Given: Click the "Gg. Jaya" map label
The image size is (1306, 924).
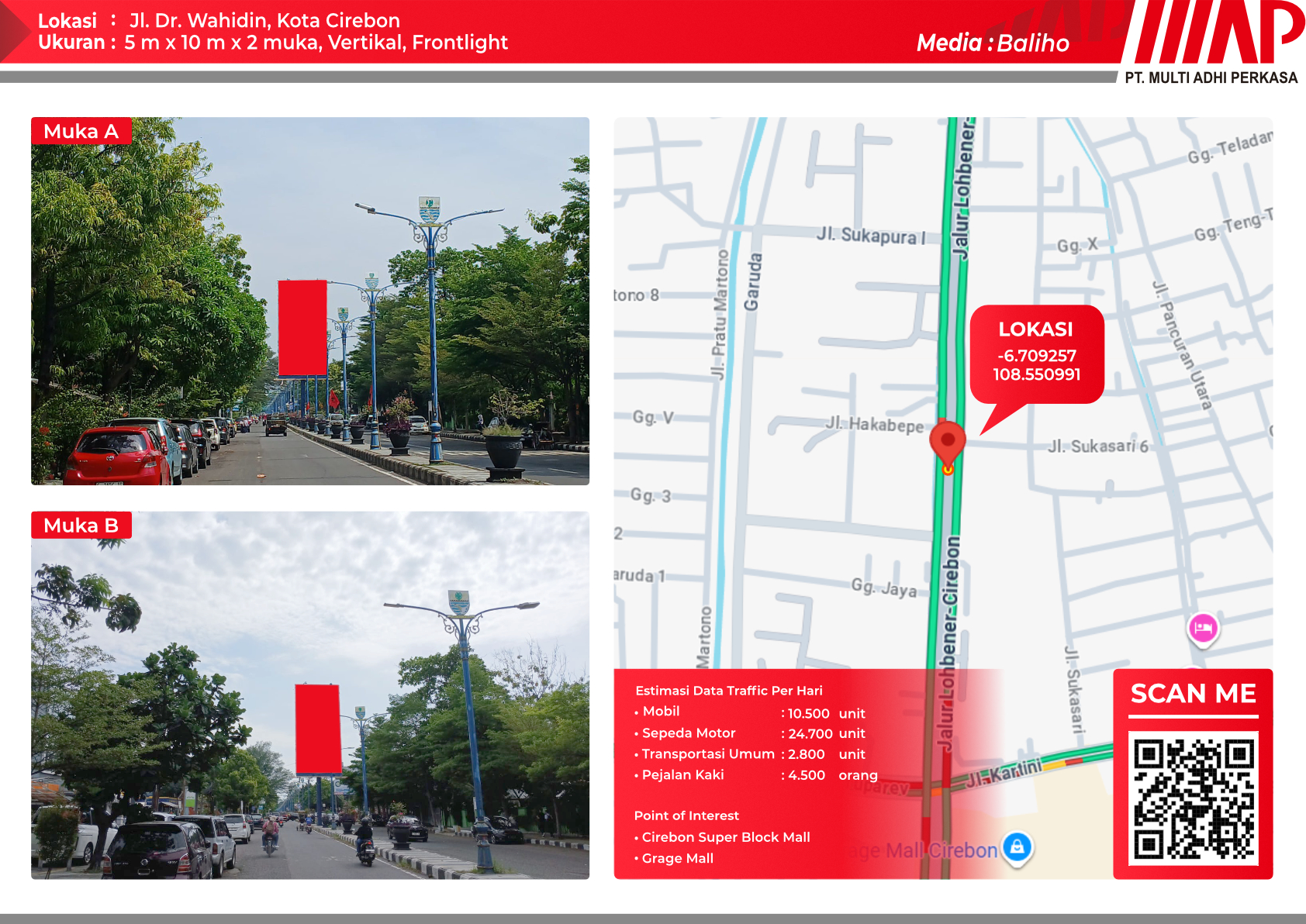Looking at the screenshot, I should click(884, 588).
